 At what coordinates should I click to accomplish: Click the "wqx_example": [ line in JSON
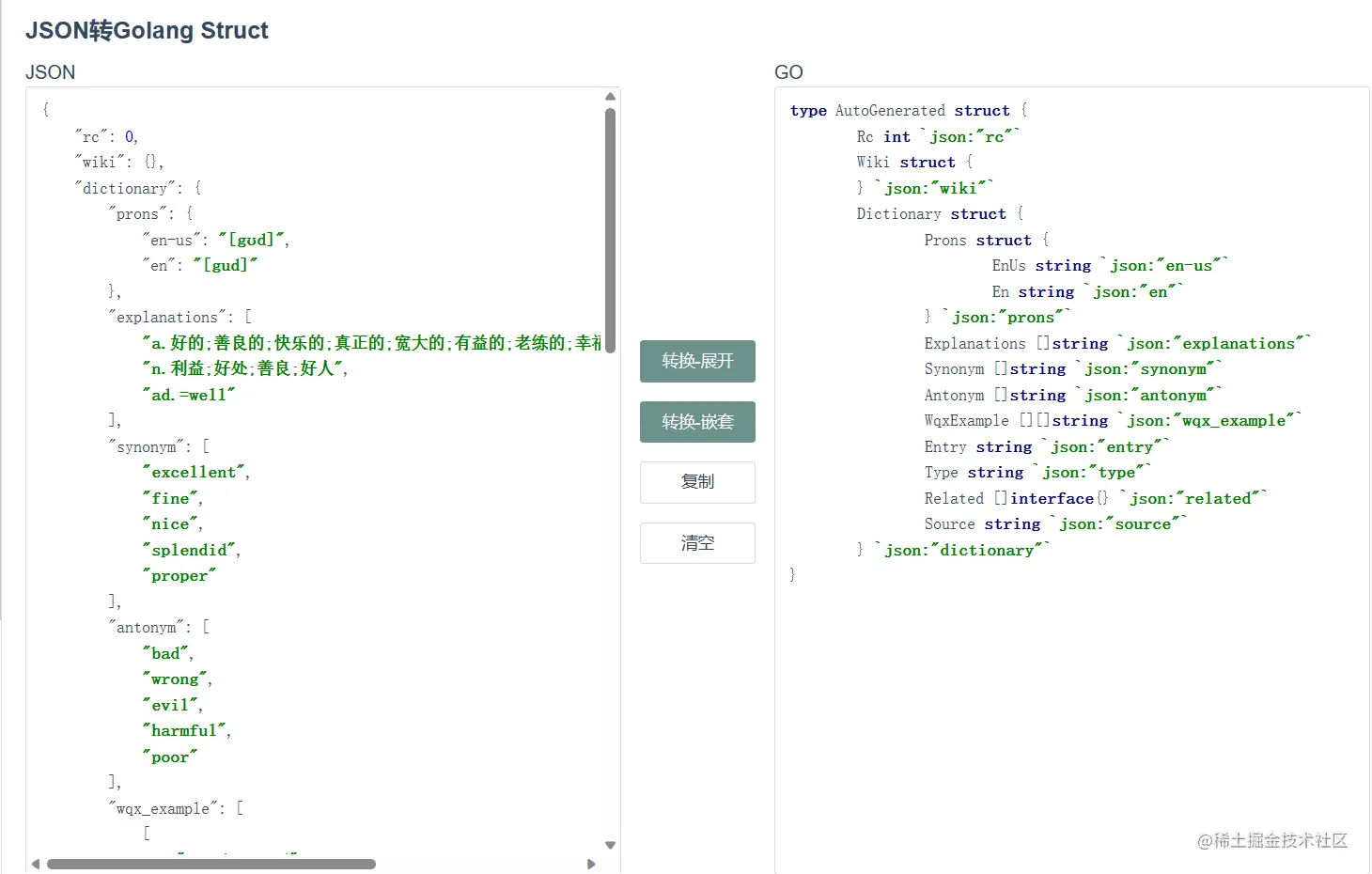point(177,809)
